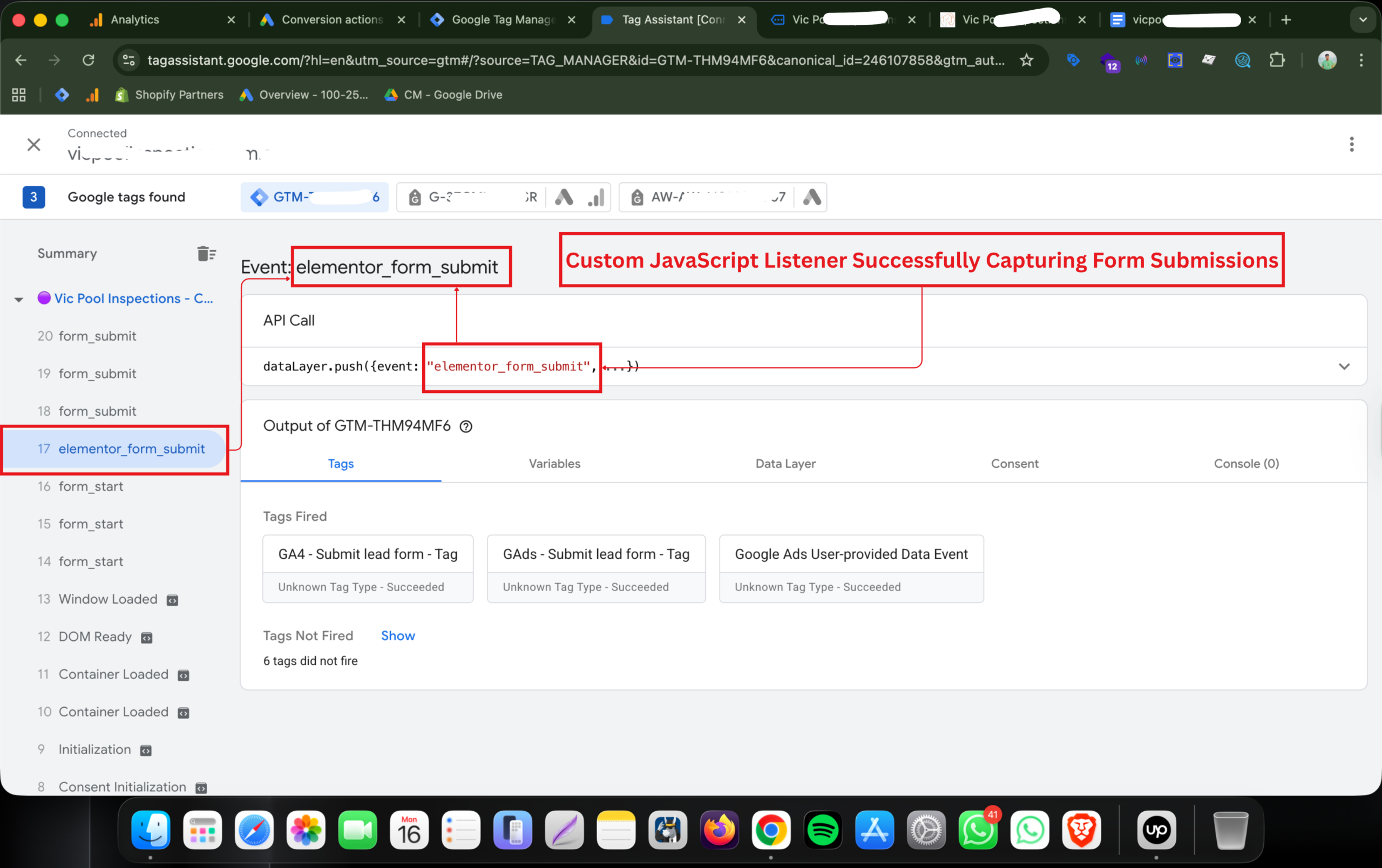Click the clear events trash icon beside Summary
The height and width of the screenshot is (868, 1382).
pyautogui.click(x=206, y=254)
